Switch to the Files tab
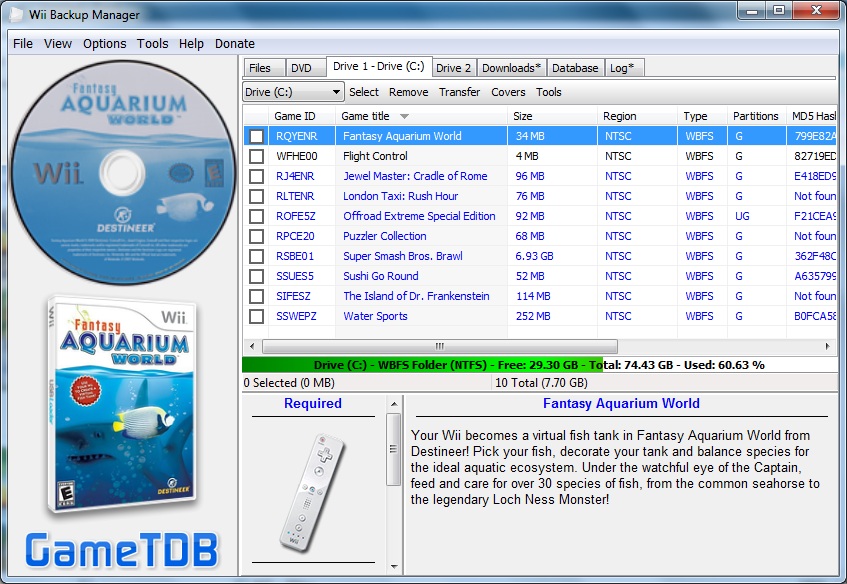847x584 pixels. pyautogui.click(x=264, y=68)
